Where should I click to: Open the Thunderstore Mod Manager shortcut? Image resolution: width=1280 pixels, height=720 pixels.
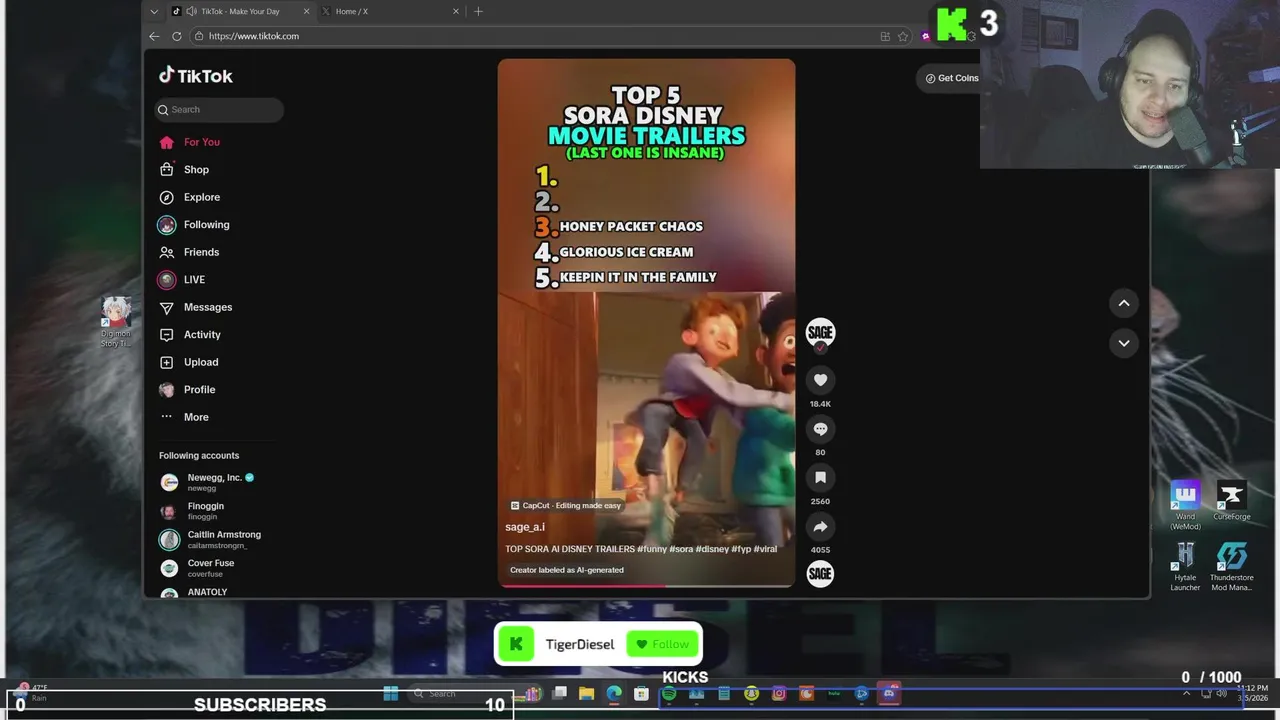[1231, 566]
